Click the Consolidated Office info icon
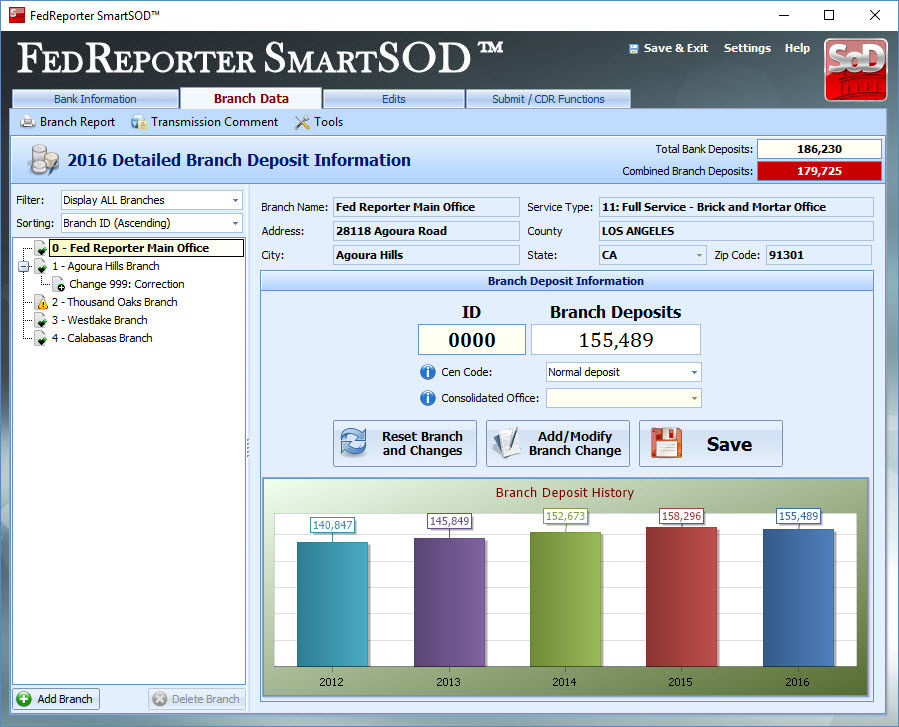The image size is (899, 727). pos(428,398)
